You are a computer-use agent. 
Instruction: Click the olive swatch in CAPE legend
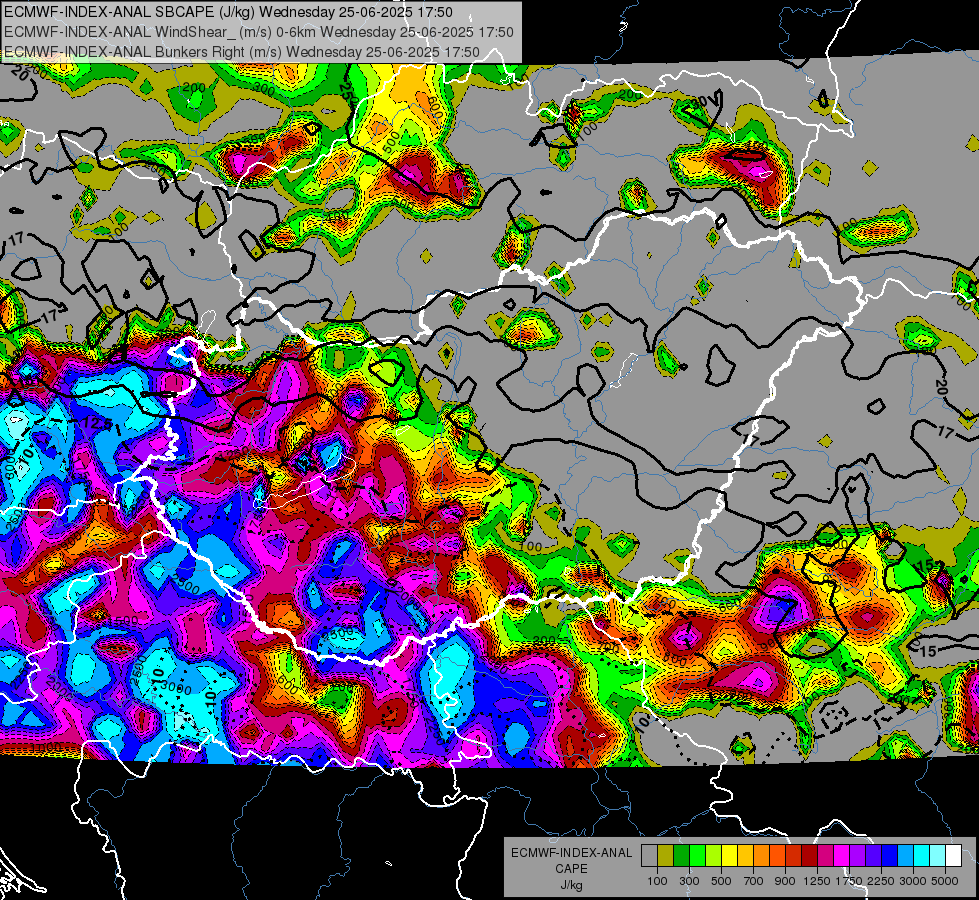666,856
